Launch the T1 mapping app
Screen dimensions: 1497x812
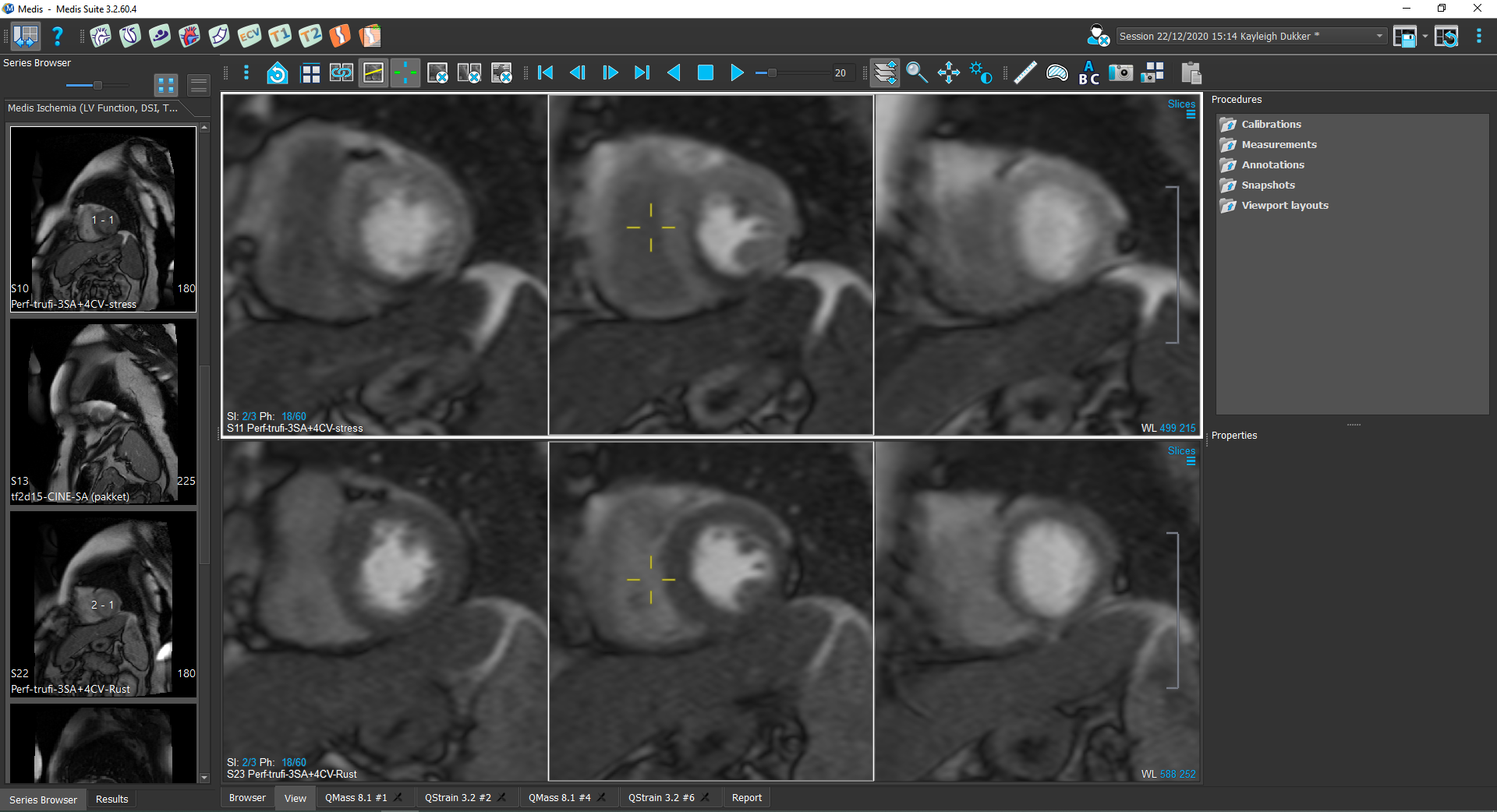click(280, 36)
